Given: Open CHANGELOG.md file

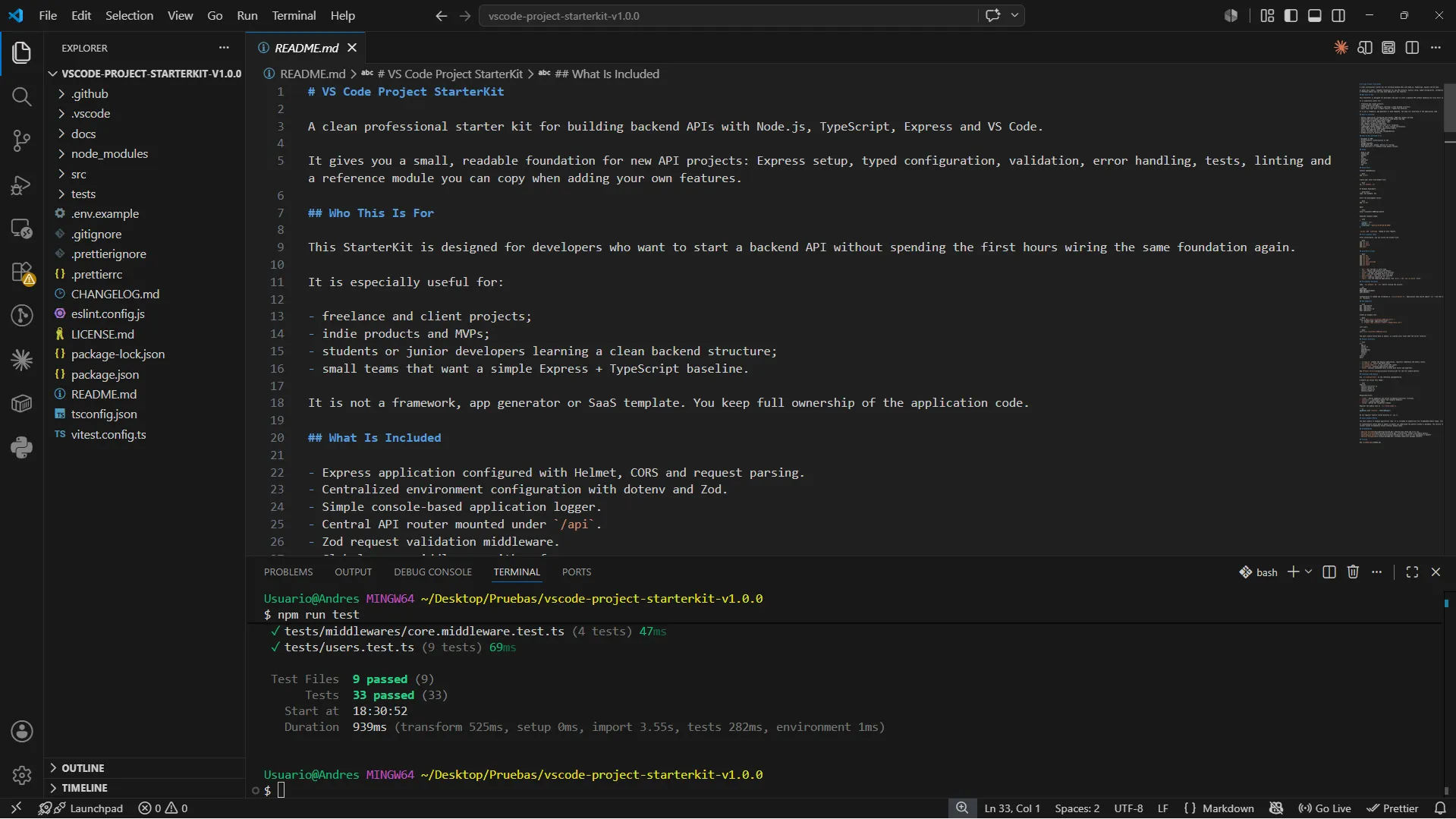Looking at the screenshot, I should [x=144, y=294].
